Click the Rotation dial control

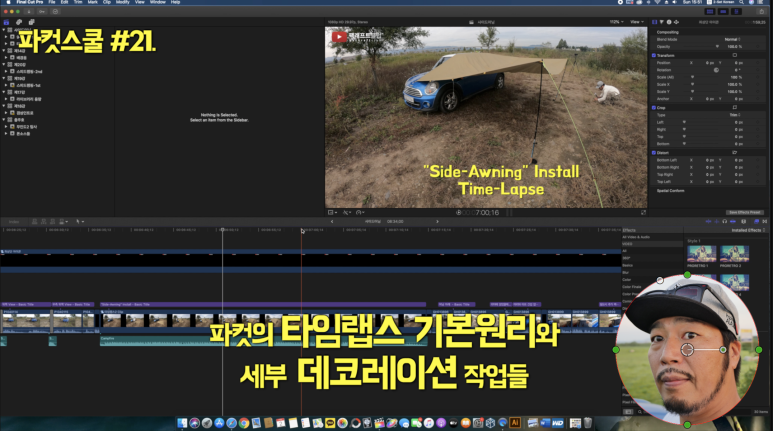coord(716,70)
